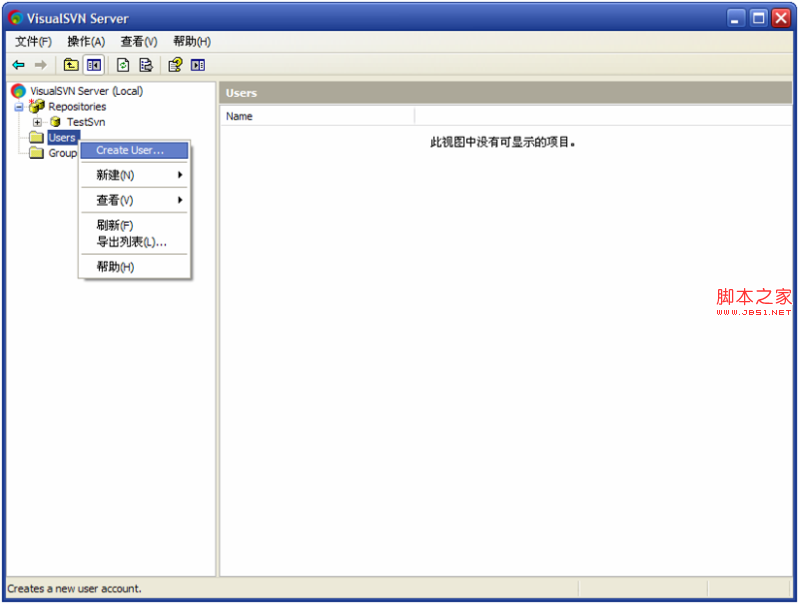The height and width of the screenshot is (604, 800).
Task: Click the submenu arrow next to 新建(N)
Action: 180,175
